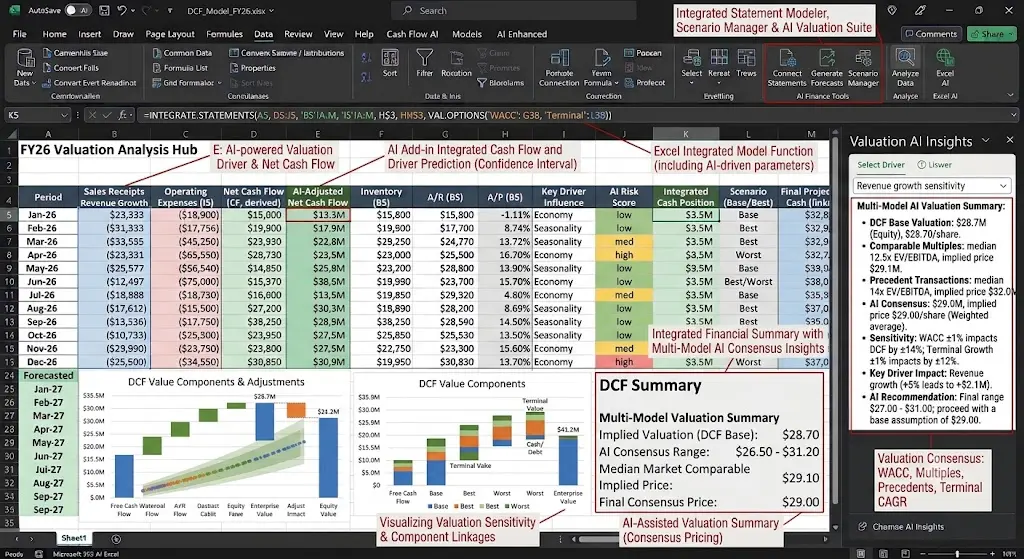Switch to the Insert ribbon tab
The width and height of the screenshot is (1024, 559).
pos(89,34)
